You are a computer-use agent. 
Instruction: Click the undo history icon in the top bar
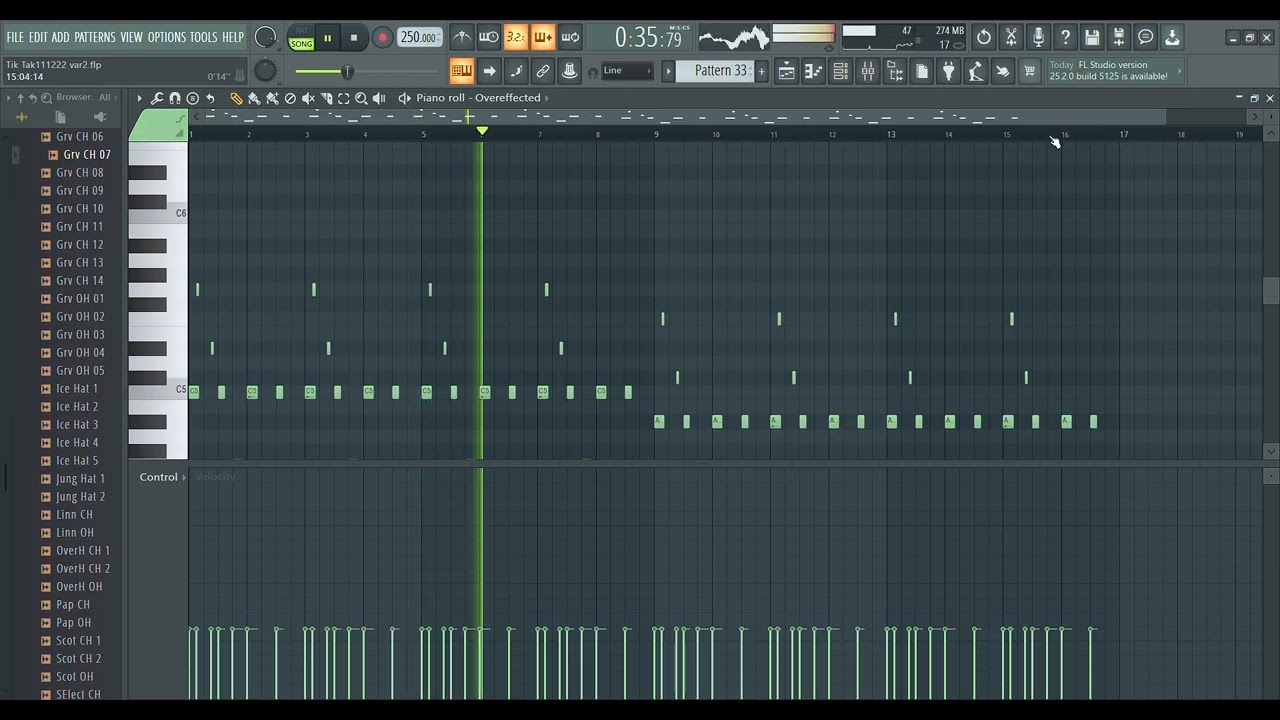pyautogui.click(x=984, y=38)
